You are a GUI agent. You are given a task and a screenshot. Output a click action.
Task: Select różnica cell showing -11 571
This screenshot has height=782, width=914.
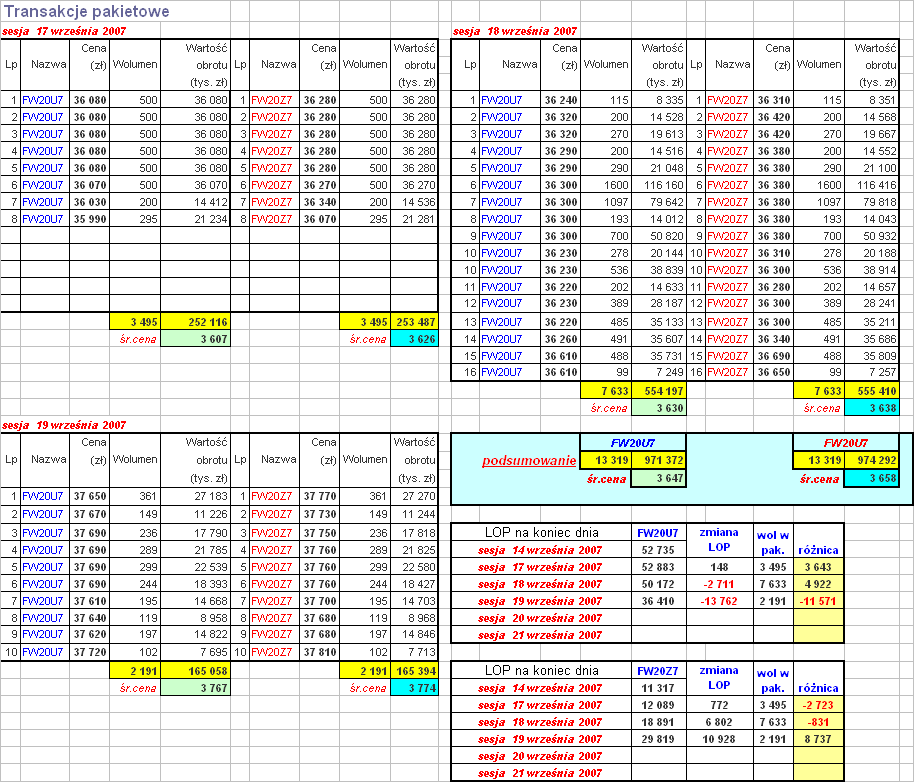pyautogui.click(x=818, y=601)
